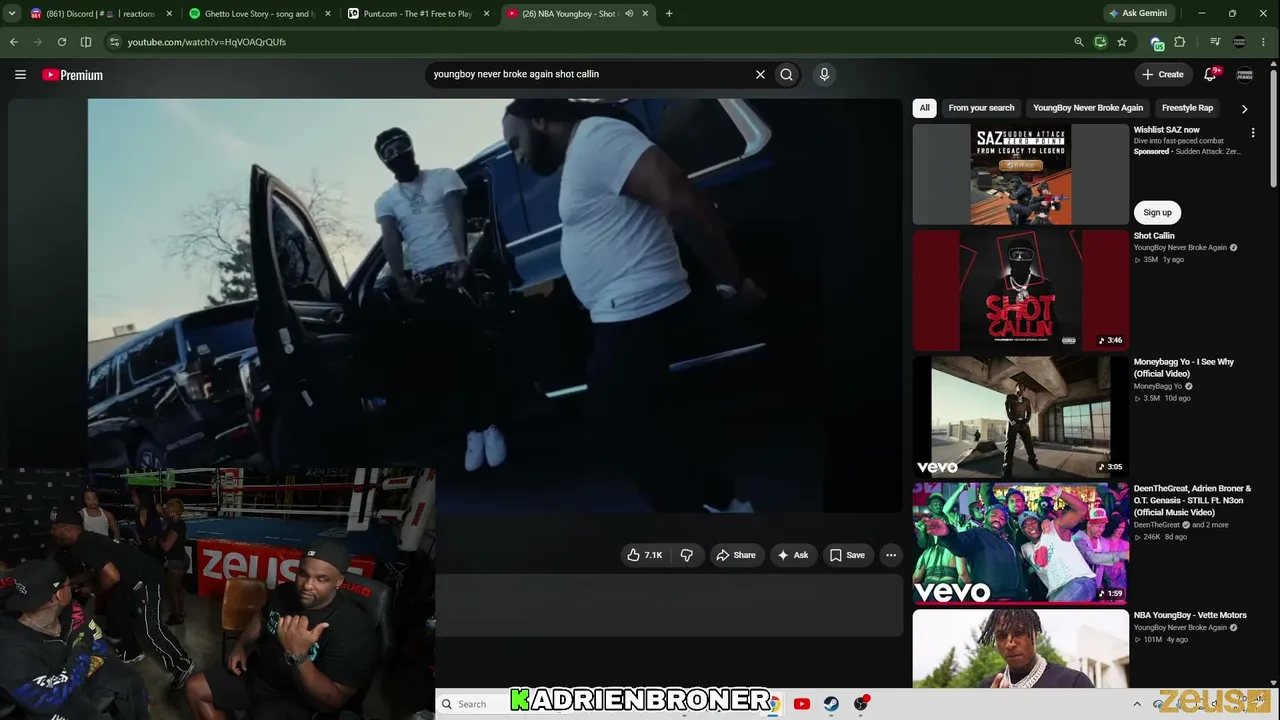
Task: Open the NBA YoungBoy - Vette Motors title
Action: 1190,615
